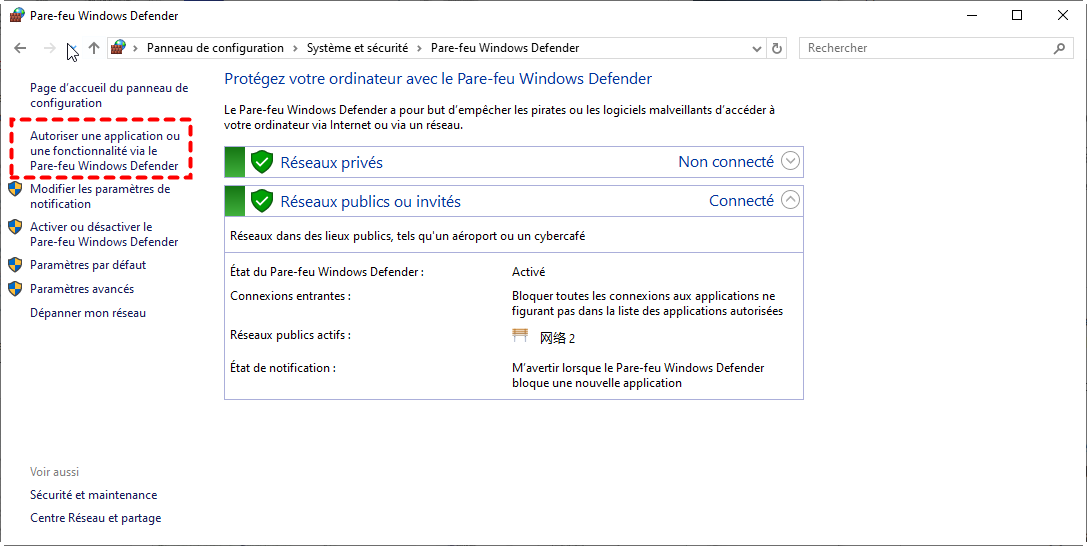Open Paramètres avancés link
This screenshot has width=1087, height=546.
click(82, 289)
